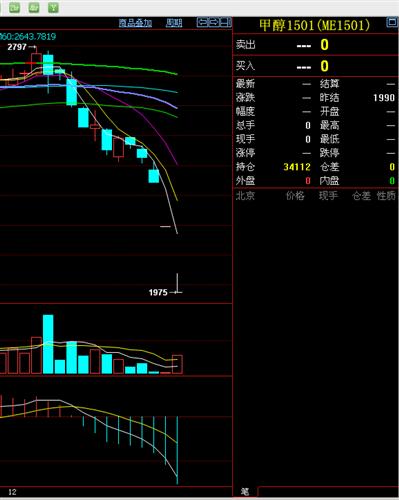
Task: Click the 卖出 sell price row
Action: [x=316, y=44]
